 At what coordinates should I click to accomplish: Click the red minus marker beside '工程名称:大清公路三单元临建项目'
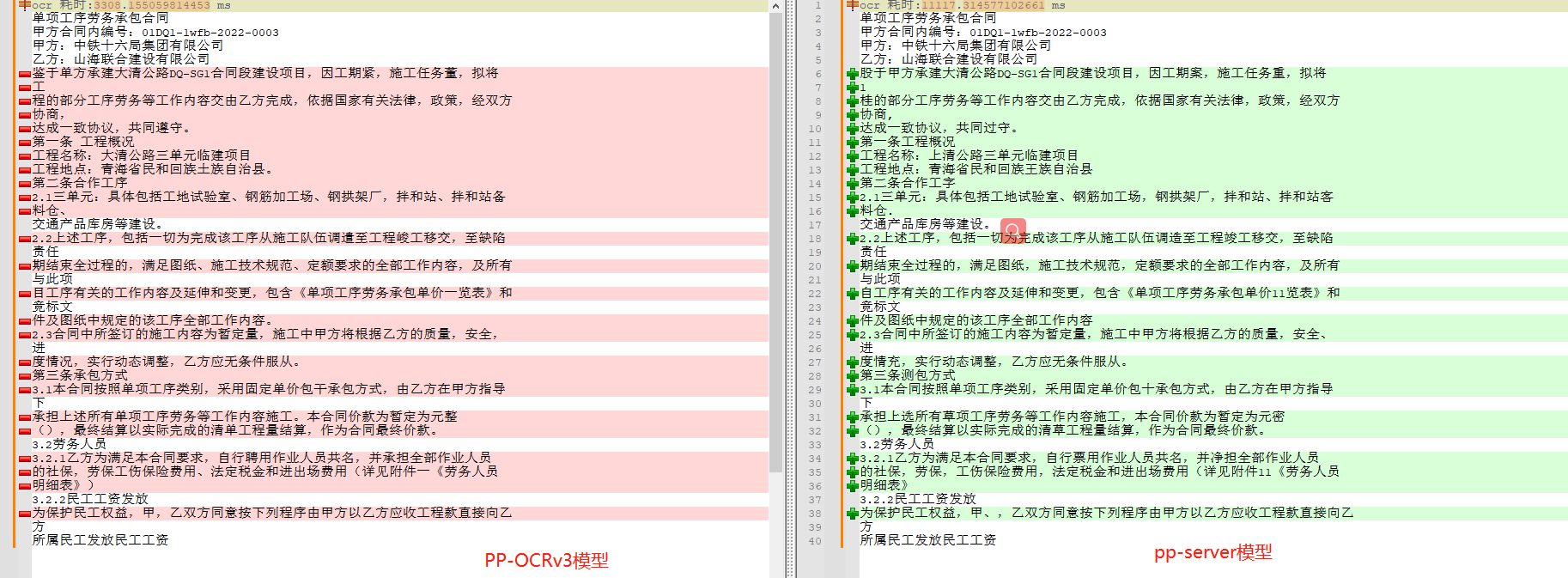coord(25,156)
